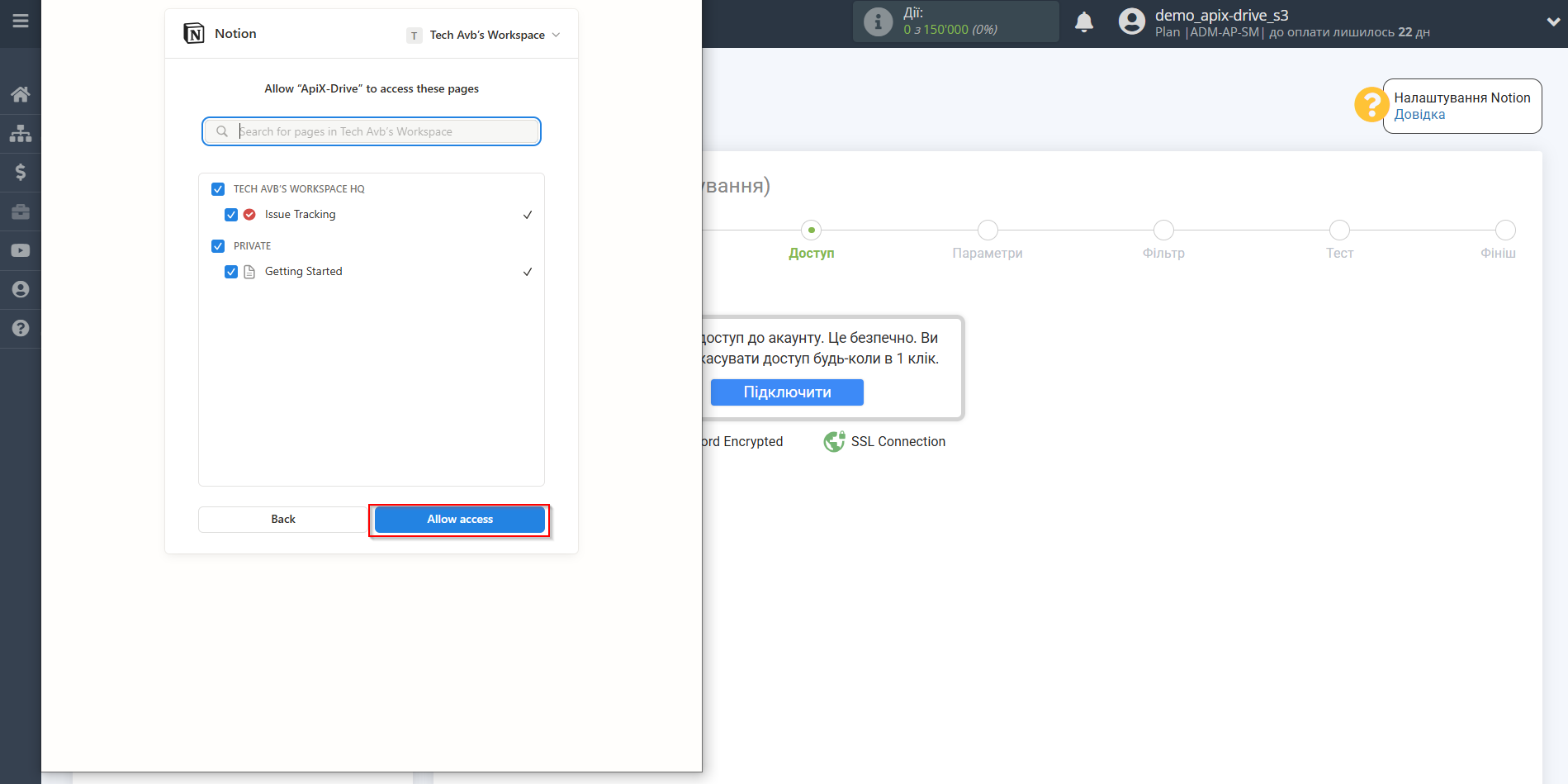Click the Налаштування Notion title
Screen dimensions: 1568x784
(1462, 97)
